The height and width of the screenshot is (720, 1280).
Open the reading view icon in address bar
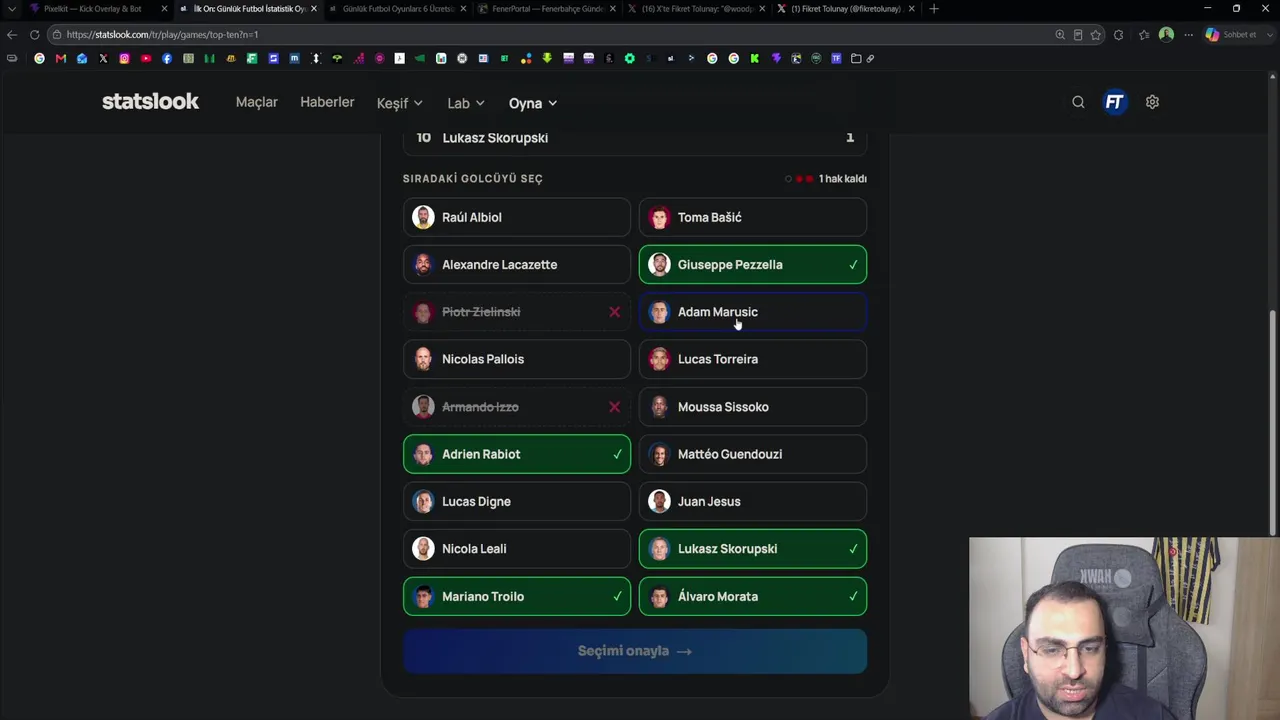coord(1078,34)
